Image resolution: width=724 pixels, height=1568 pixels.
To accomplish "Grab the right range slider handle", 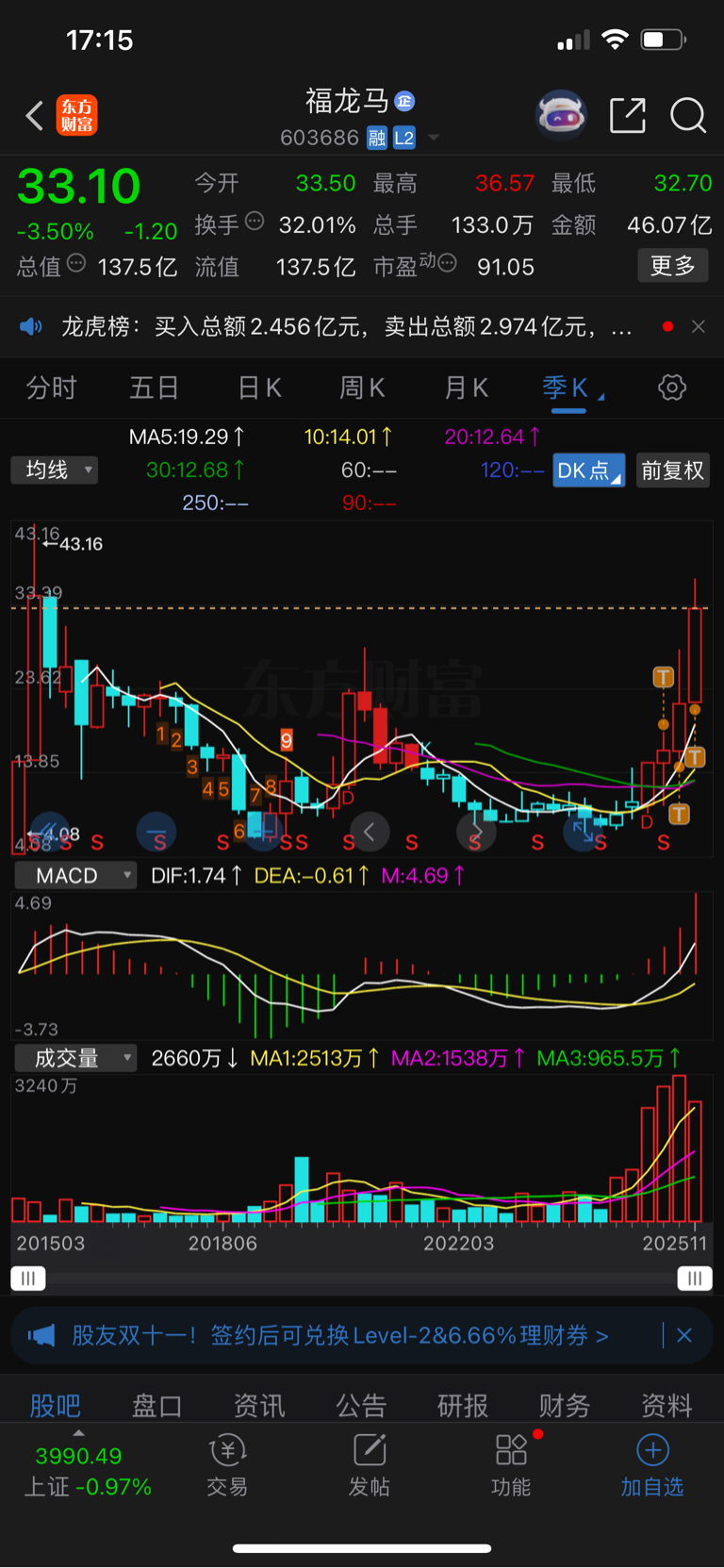I will 695,1279.
